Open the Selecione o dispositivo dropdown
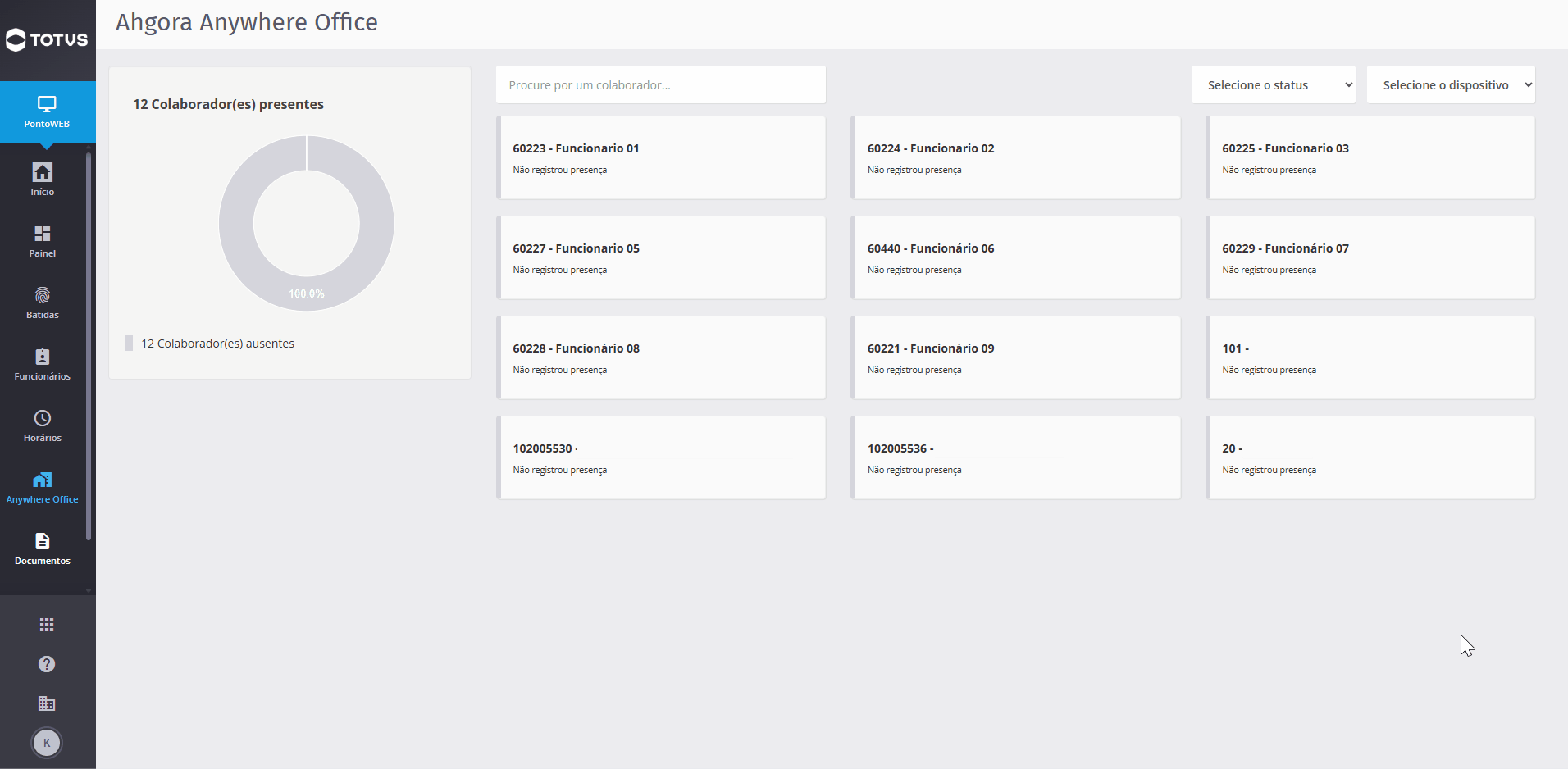Screen dimensions: 1568x769 (1451, 84)
